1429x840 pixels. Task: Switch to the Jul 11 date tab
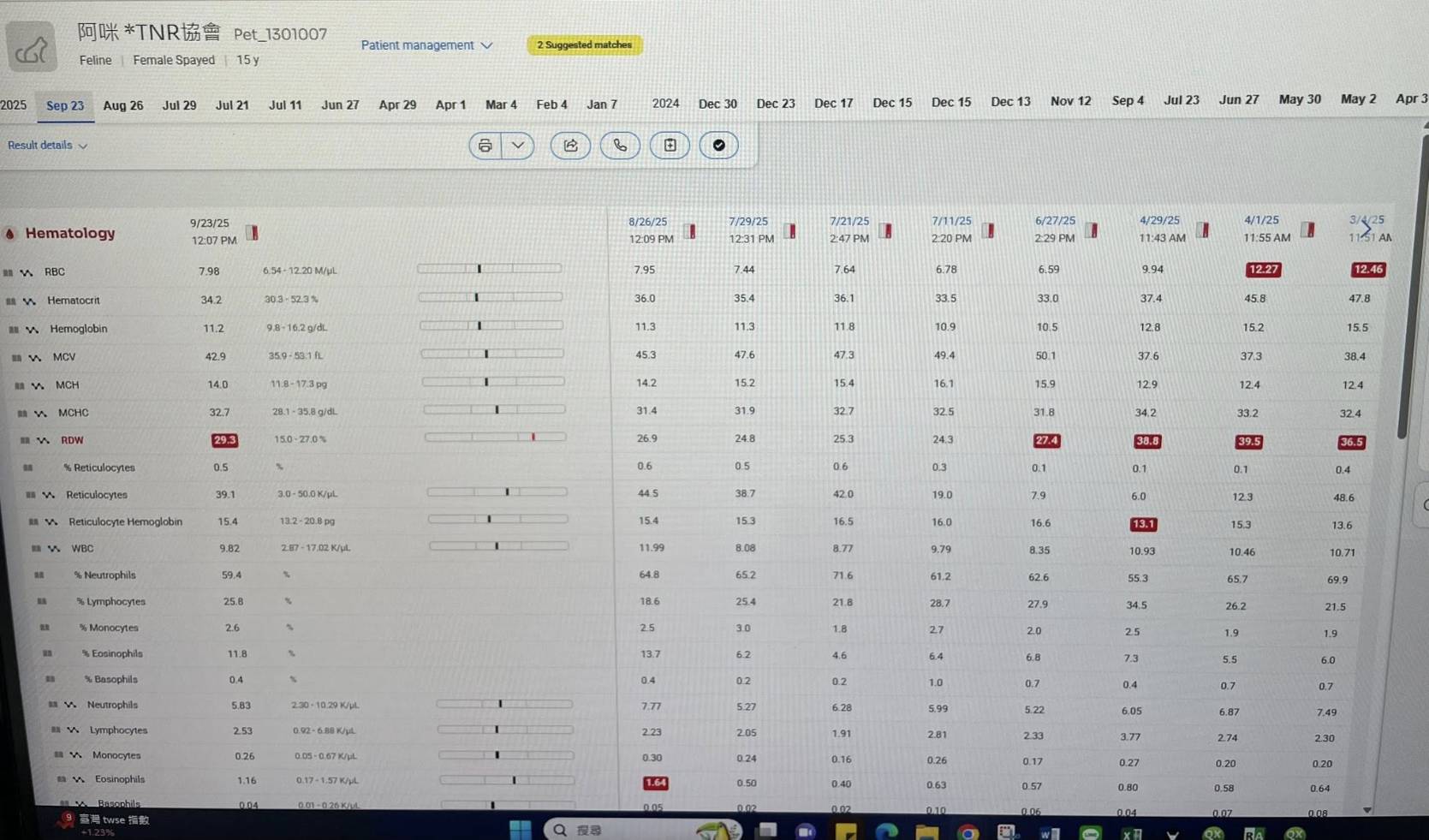285,105
